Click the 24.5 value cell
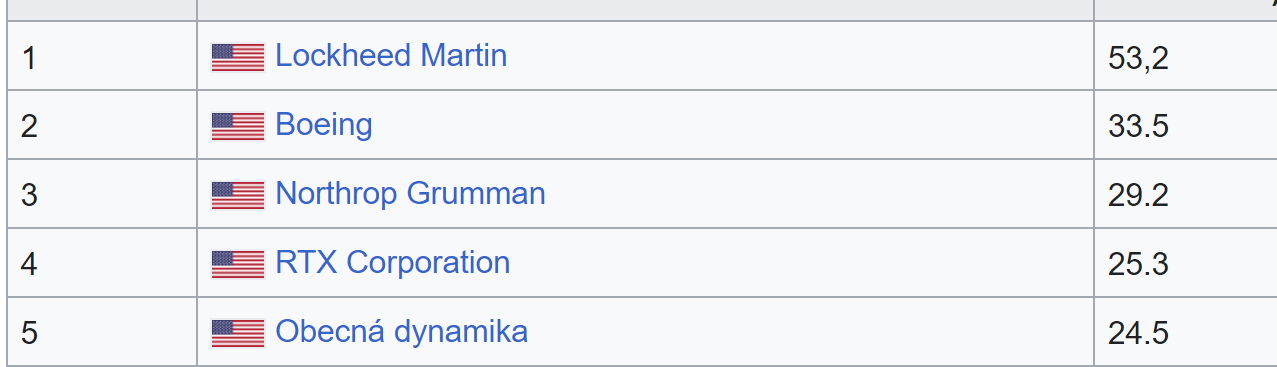Image resolution: width=1277 pixels, height=367 pixels. tap(1186, 332)
